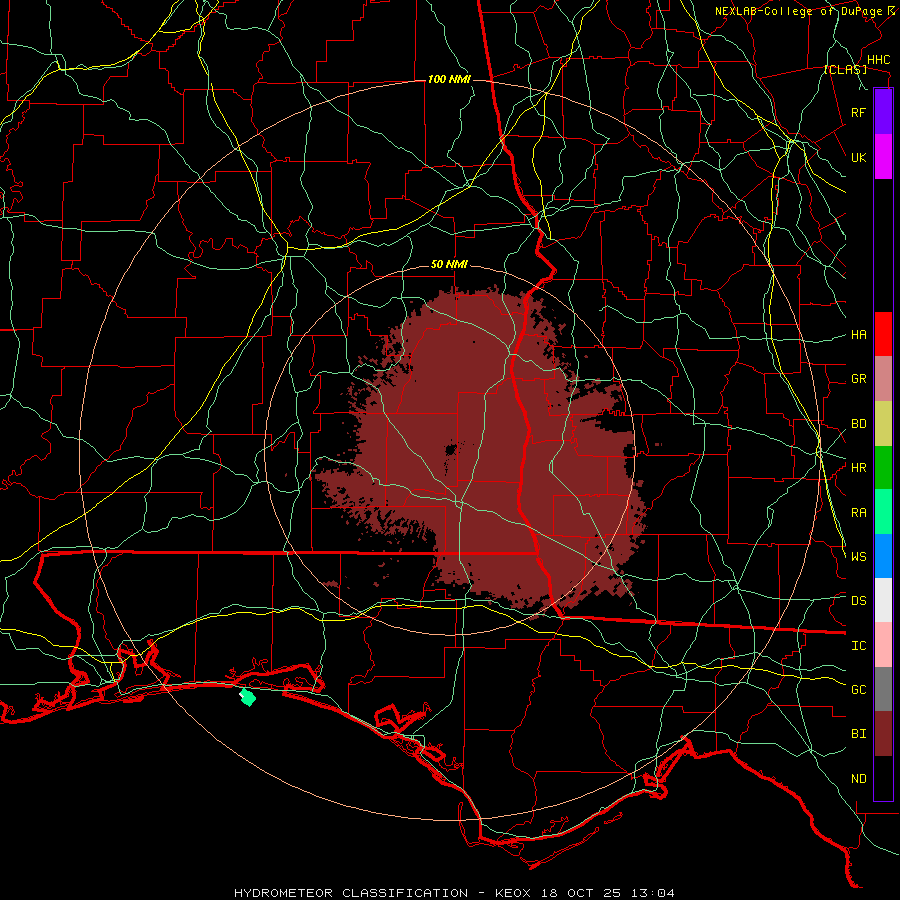This screenshot has height=900, width=900.
Task: Click the UK legend label
Action: coord(858,157)
